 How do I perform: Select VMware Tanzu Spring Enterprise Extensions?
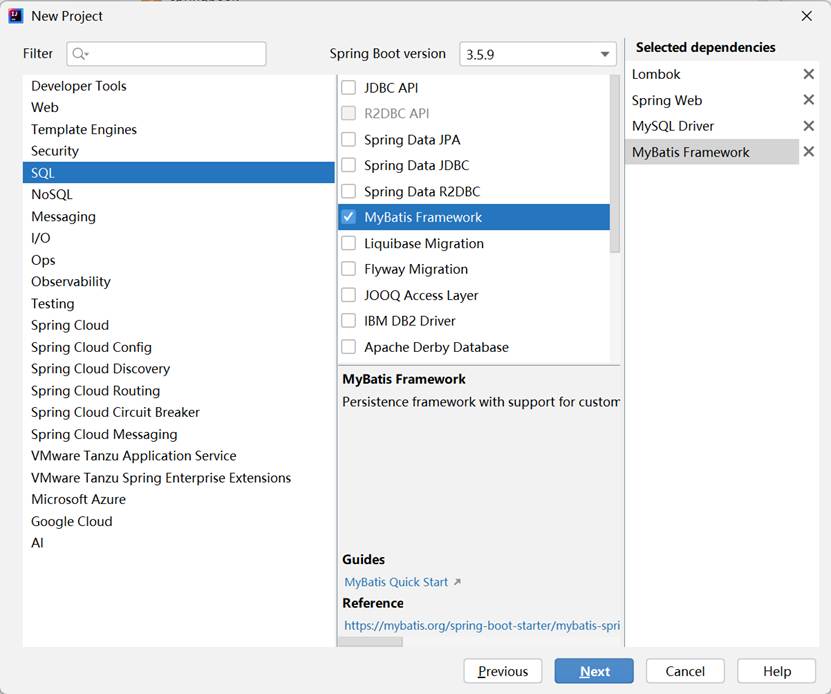click(x=179, y=478)
